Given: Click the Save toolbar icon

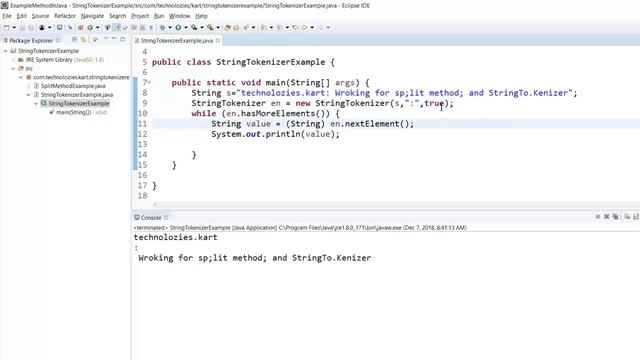Looking at the screenshot, I should tap(22, 27).
